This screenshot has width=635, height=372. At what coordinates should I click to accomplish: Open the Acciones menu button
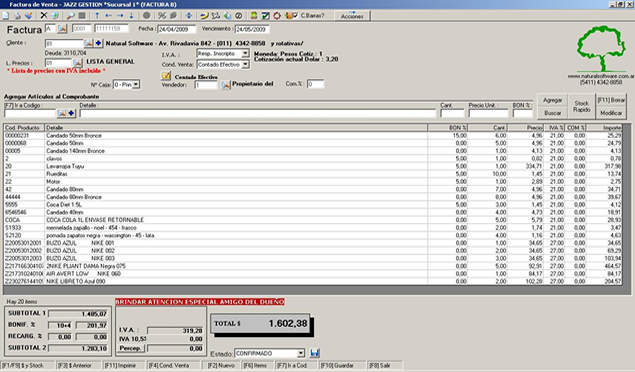click(x=352, y=16)
